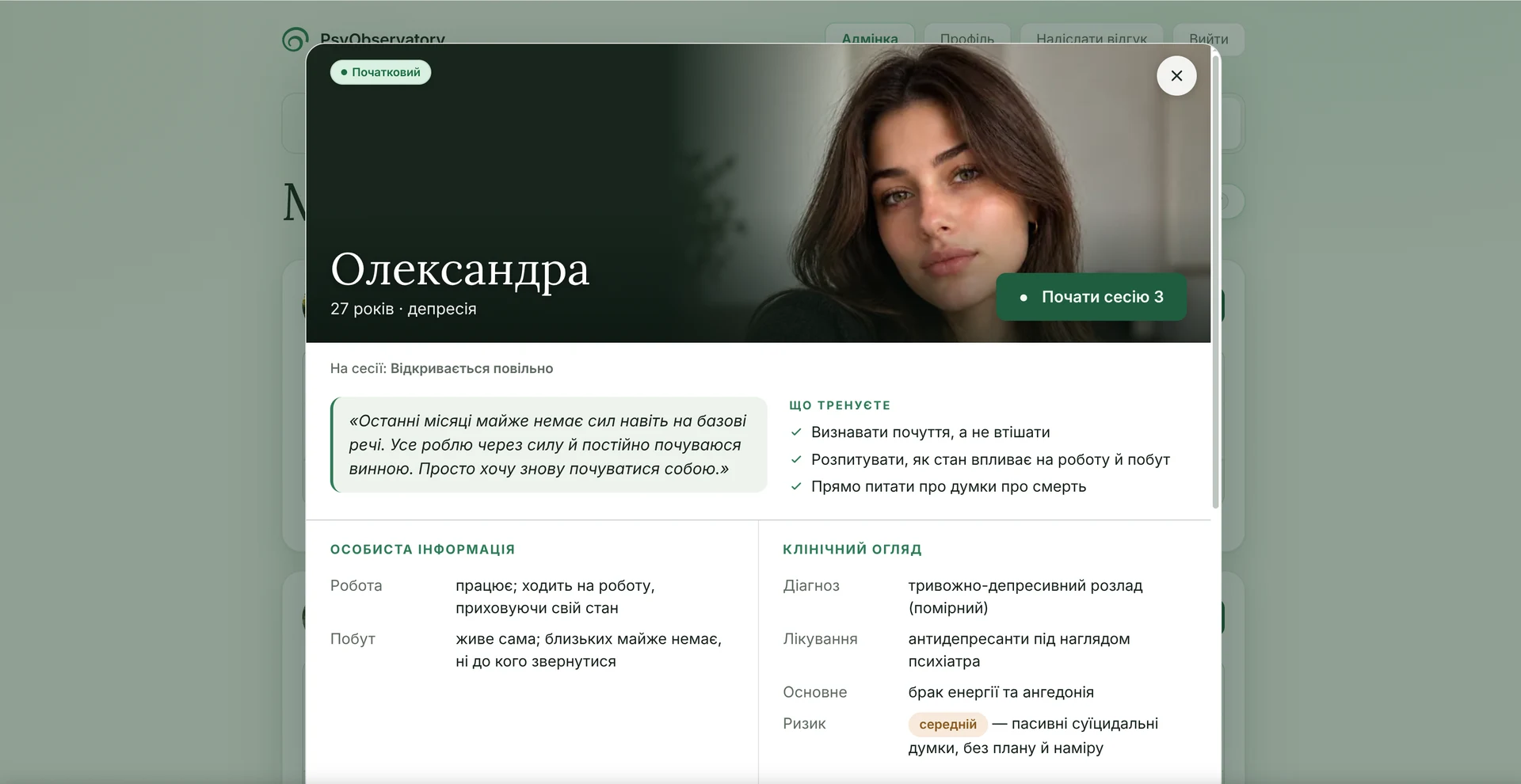Click the Побут row label
The image size is (1521, 784).
353,639
